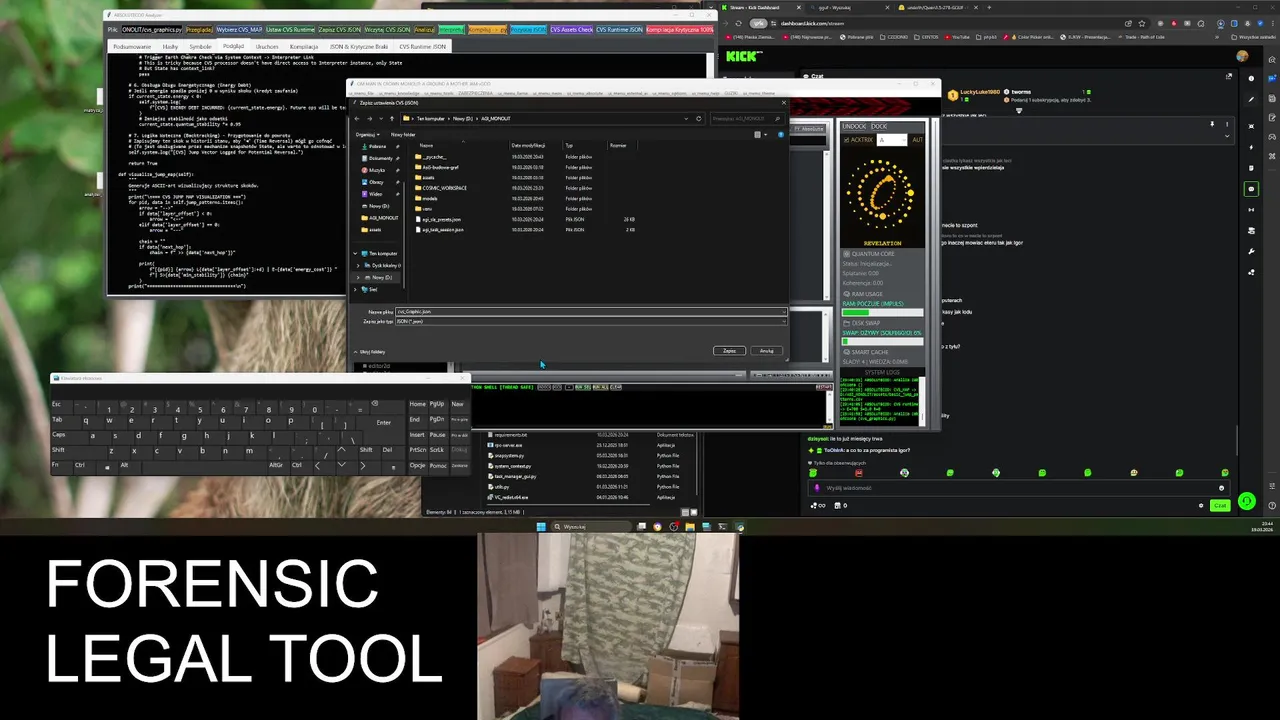Click the RAM usage progress bar
1280x720 pixels.
882,312
